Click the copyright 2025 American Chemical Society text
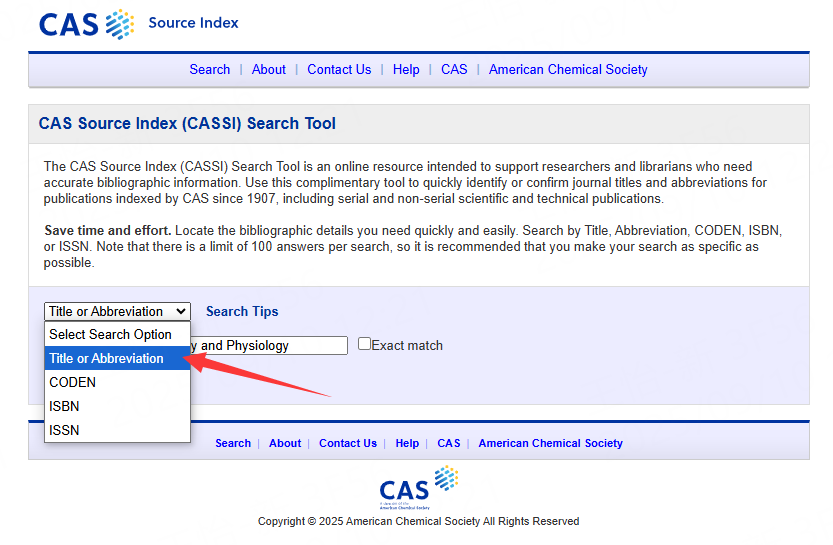The width and height of the screenshot is (833, 545). 419,521
